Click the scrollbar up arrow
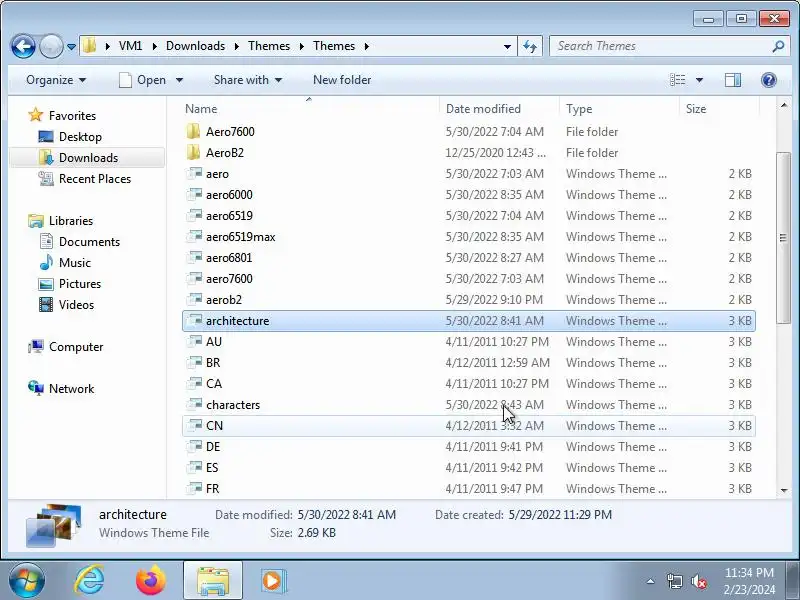 (784, 105)
